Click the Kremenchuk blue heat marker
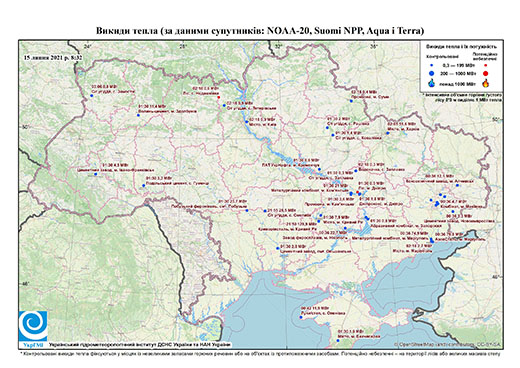The width and height of the screenshot is (520, 368). pos(319,169)
